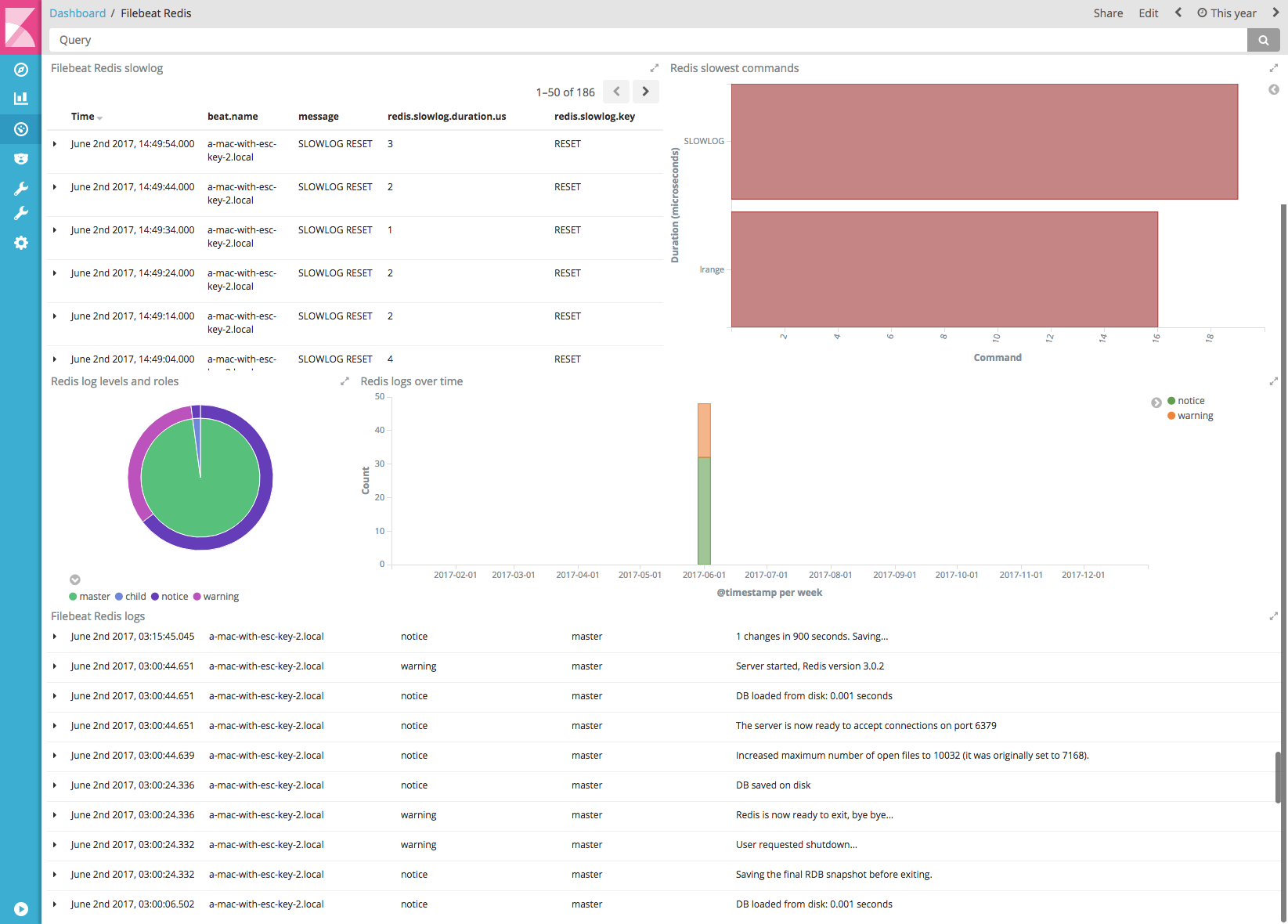
Task: Click the Kibana logo in the sidebar
Action: pyautogui.click(x=20, y=27)
